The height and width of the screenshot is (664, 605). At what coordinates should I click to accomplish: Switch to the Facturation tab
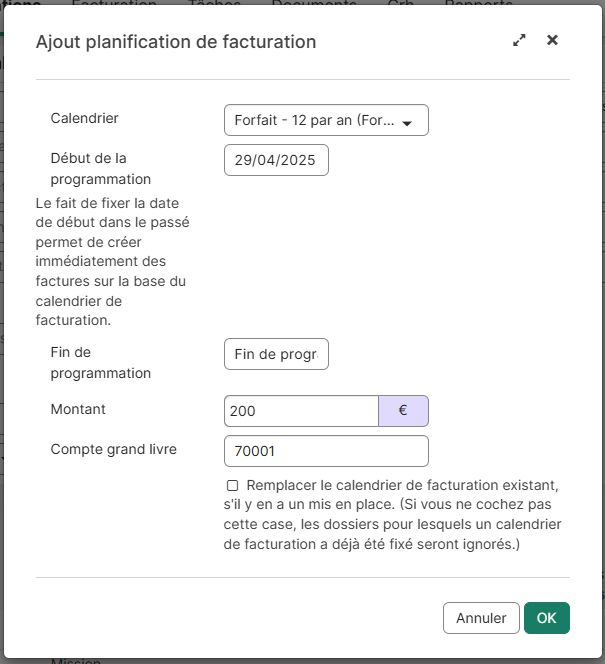[114, 4]
